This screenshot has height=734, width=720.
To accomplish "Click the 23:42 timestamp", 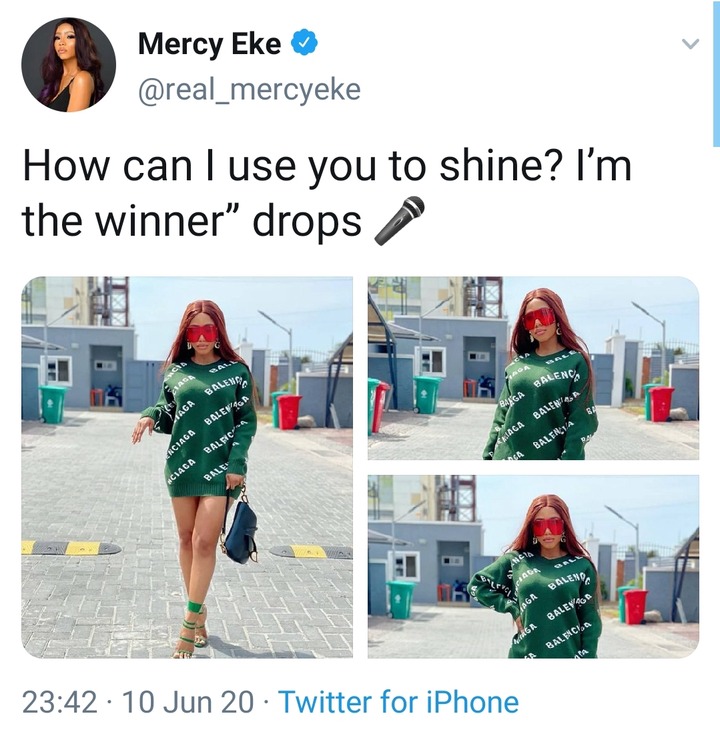I will 59,702.
